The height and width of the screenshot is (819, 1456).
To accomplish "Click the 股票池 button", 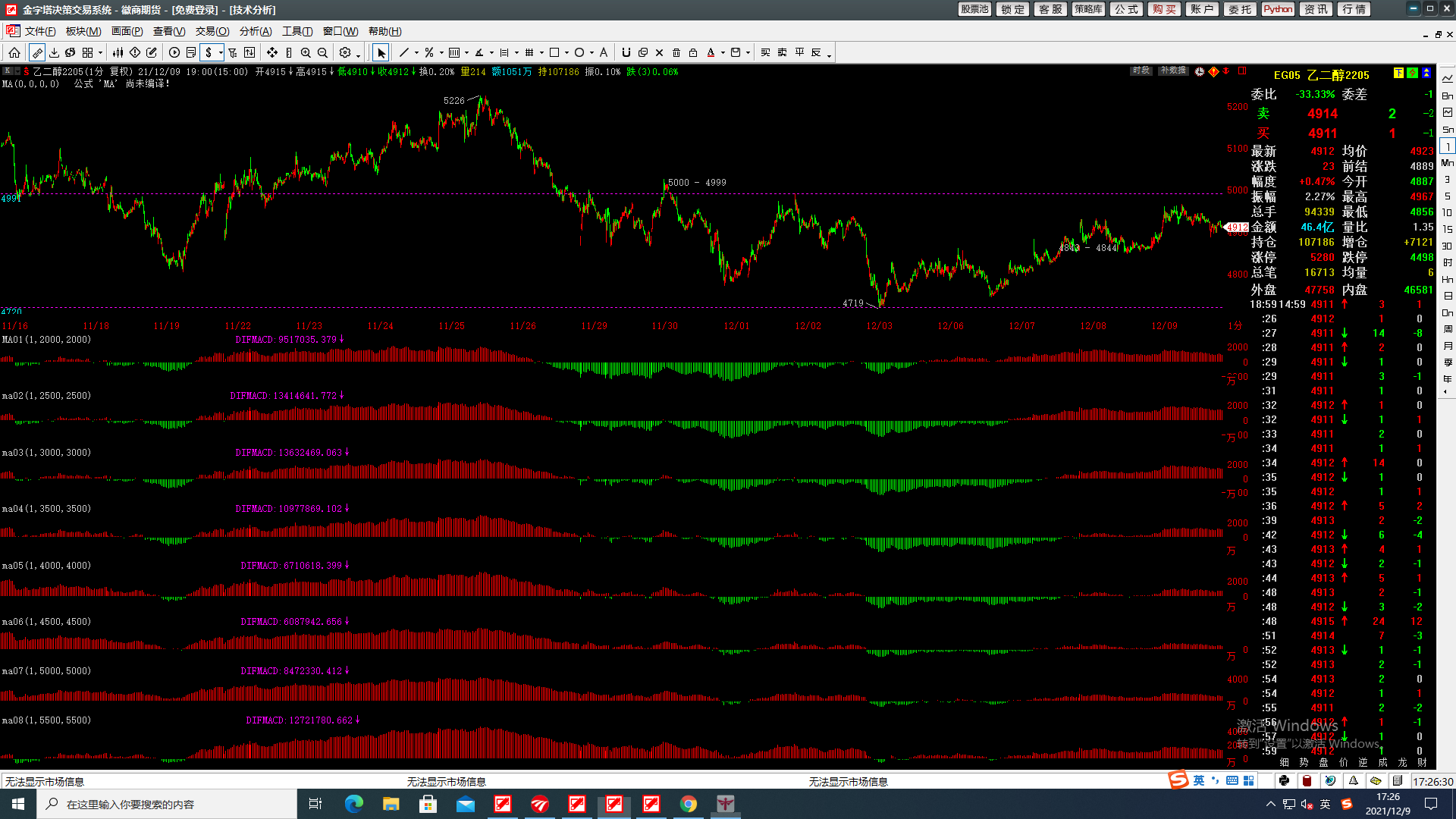I will click(974, 9).
